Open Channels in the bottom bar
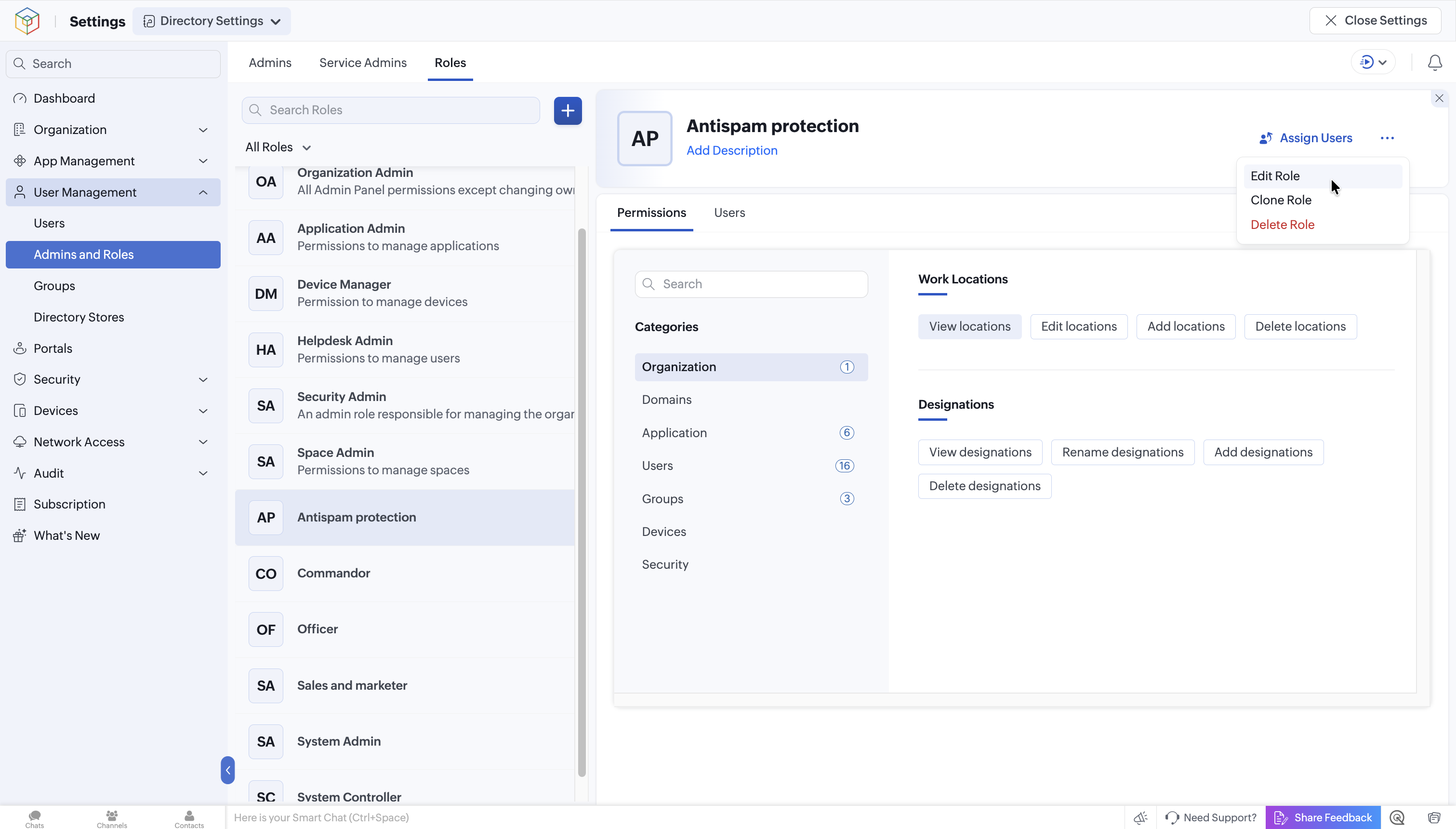The height and width of the screenshot is (829, 1456). click(111, 819)
